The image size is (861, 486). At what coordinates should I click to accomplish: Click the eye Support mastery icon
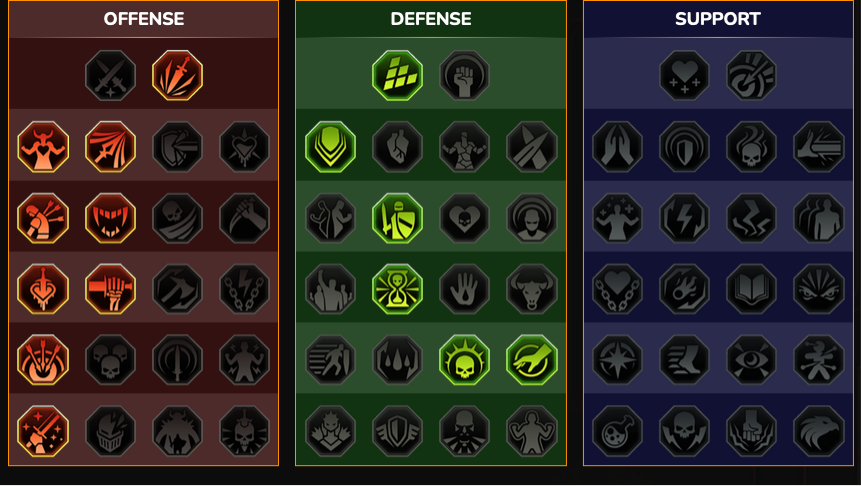point(751,360)
